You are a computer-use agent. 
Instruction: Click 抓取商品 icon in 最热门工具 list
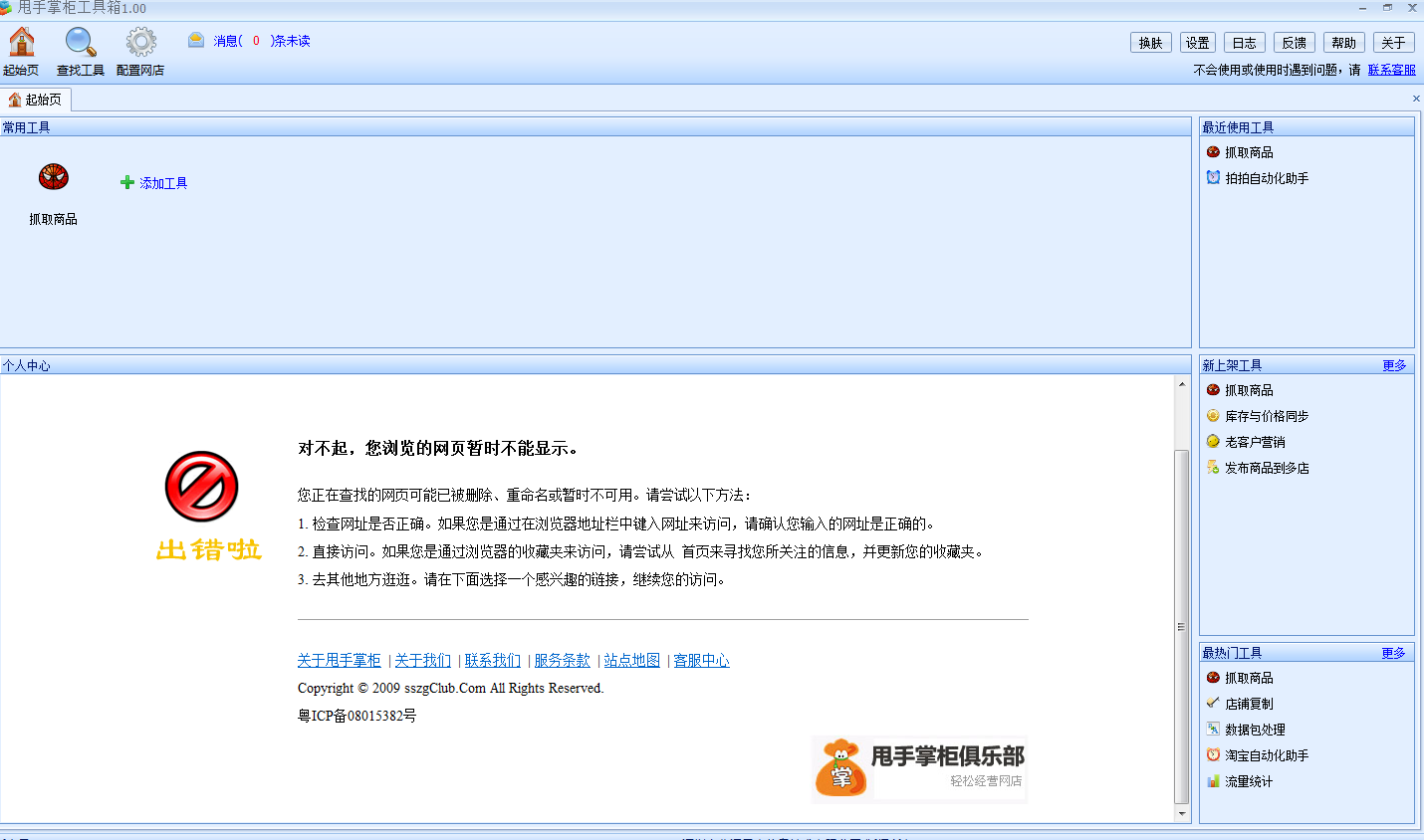pyautogui.click(x=1213, y=678)
